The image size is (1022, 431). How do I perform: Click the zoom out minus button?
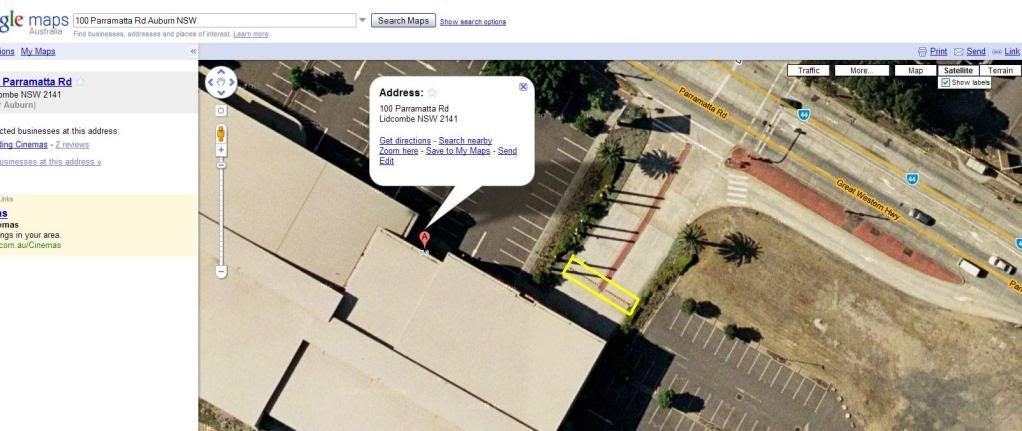(x=221, y=271)
